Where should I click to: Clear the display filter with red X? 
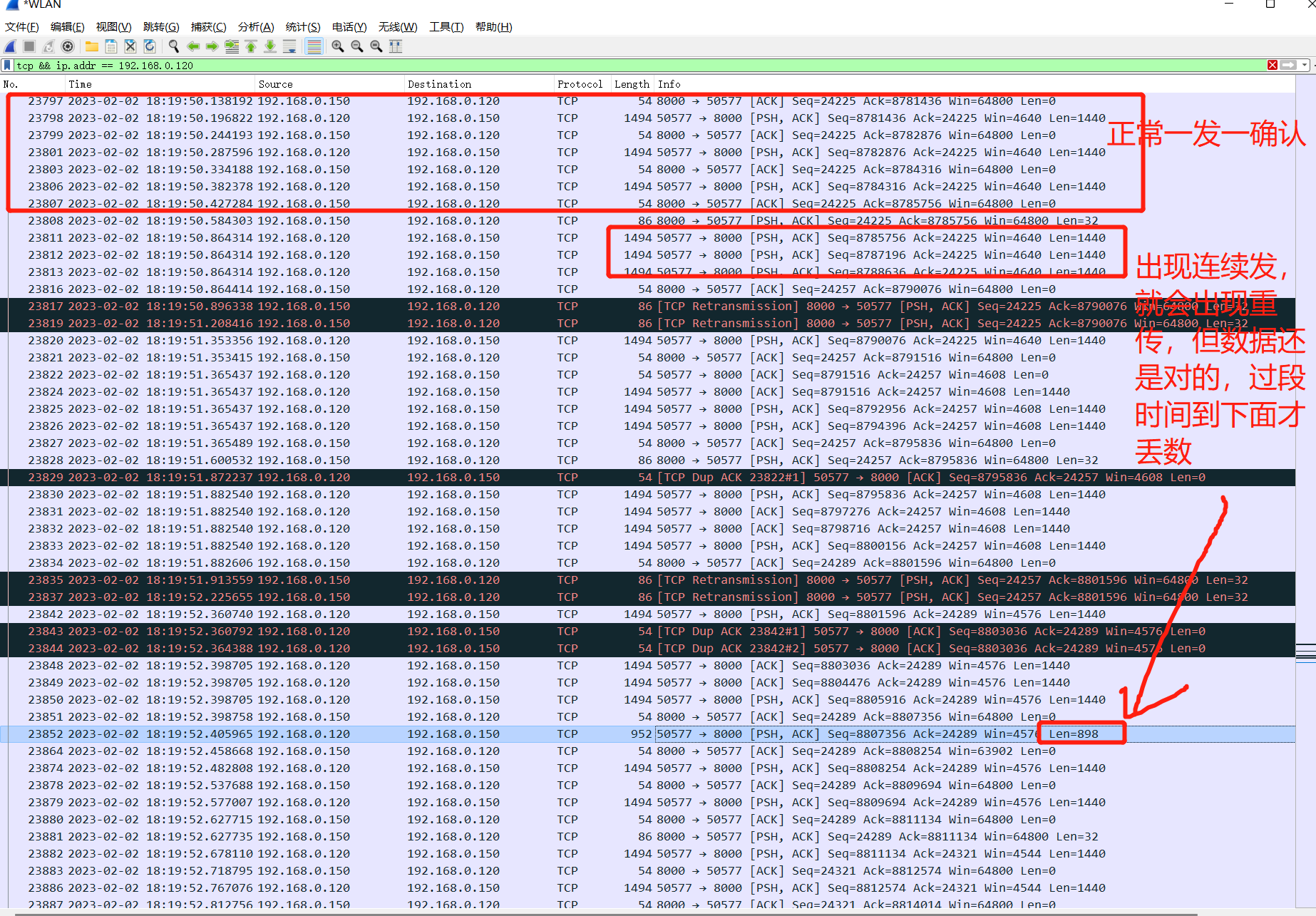[1273, 65]
